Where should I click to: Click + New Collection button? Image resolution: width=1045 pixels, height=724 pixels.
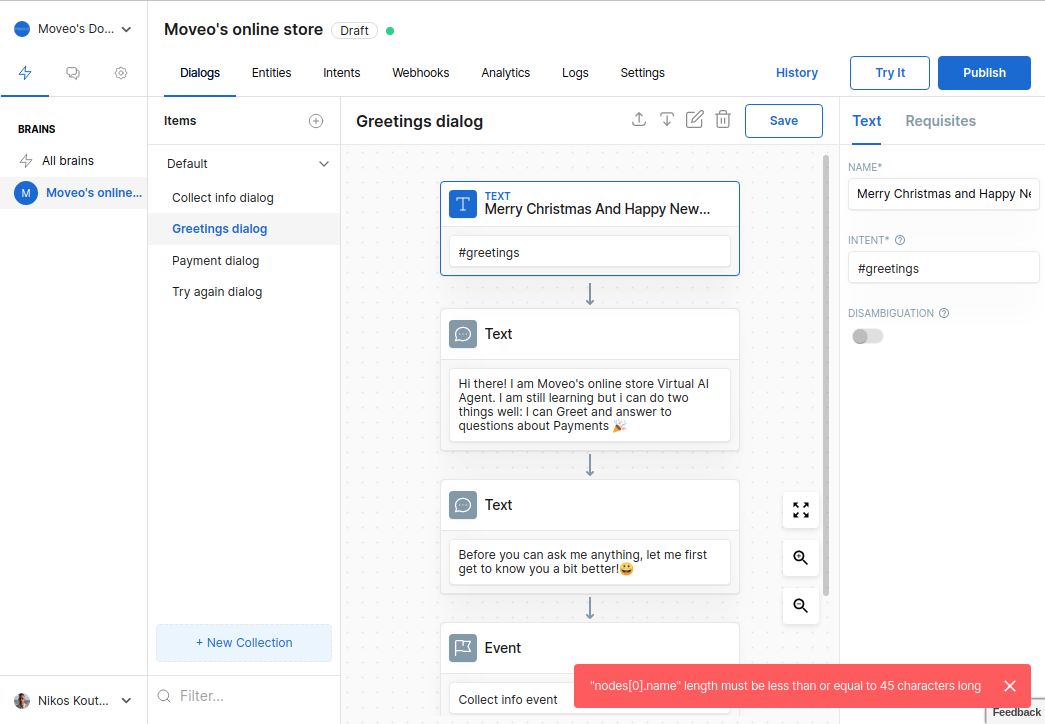click(244, 643)
